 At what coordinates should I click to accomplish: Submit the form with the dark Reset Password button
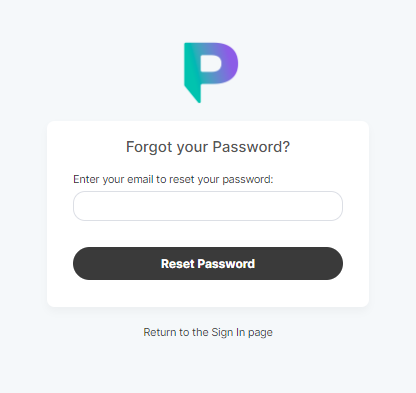tap(208, 263)
